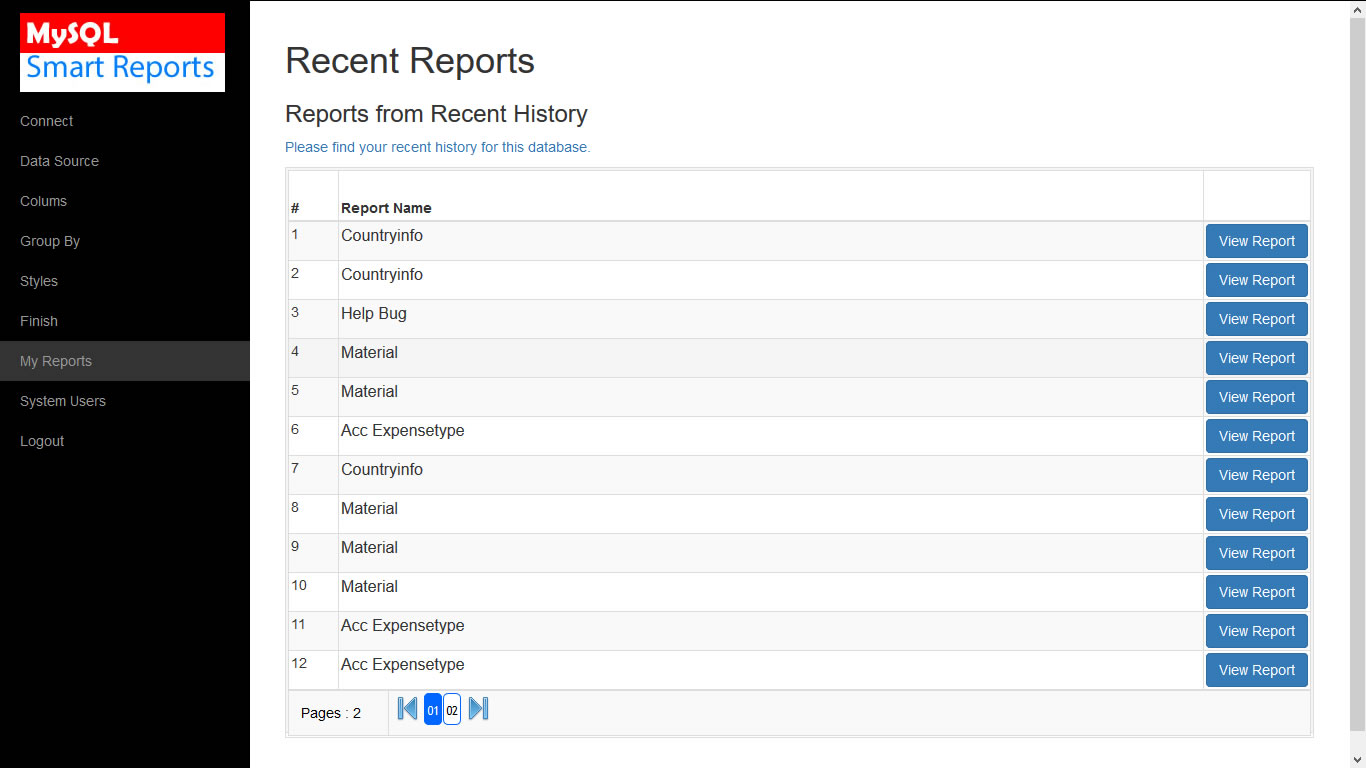The image size is (1366, 768).
Task: Log out using the Logout link
Action: coord(42,441)
